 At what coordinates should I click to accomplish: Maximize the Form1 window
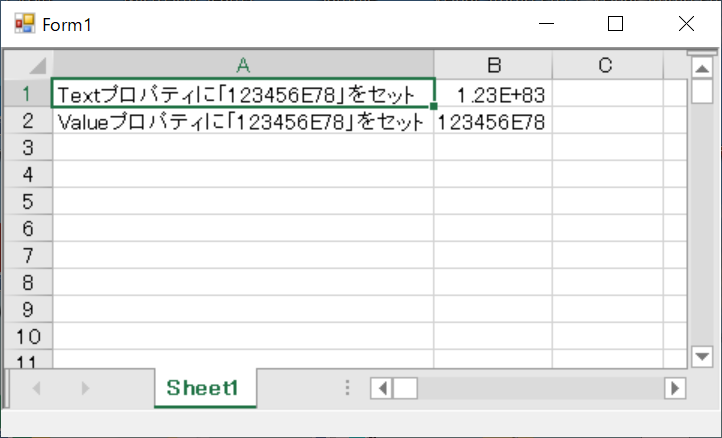(x=616, y=24)
